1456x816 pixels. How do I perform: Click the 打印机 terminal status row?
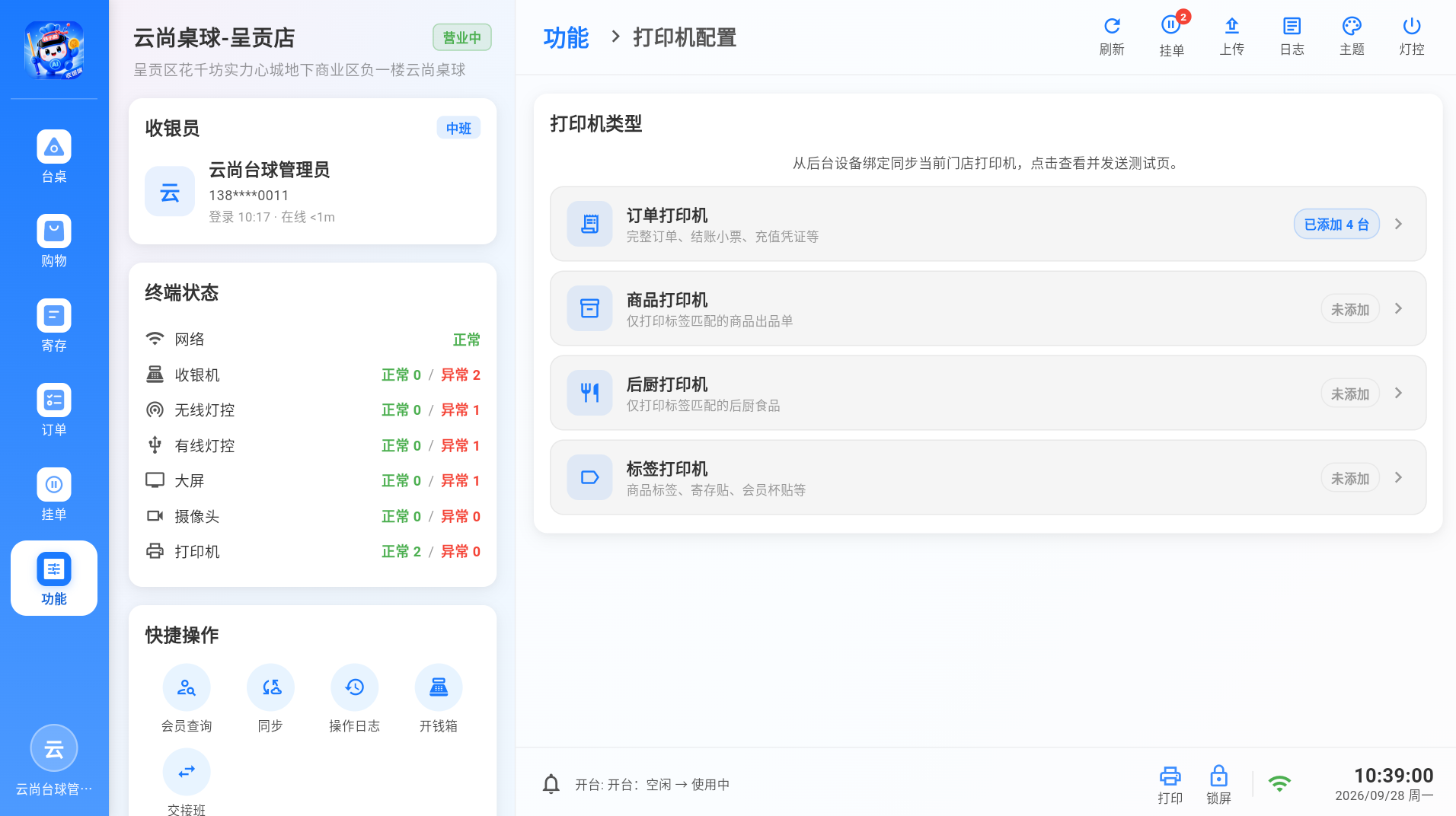(x=313, y=551)
